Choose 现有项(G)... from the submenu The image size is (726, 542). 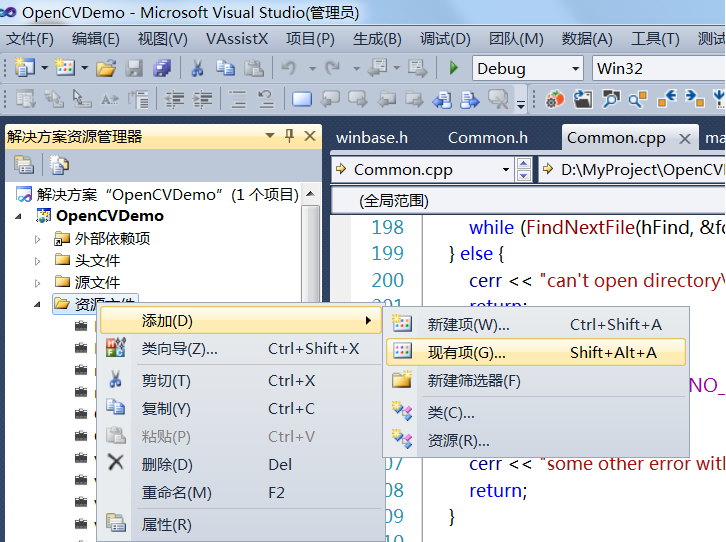tap(536, 353)
